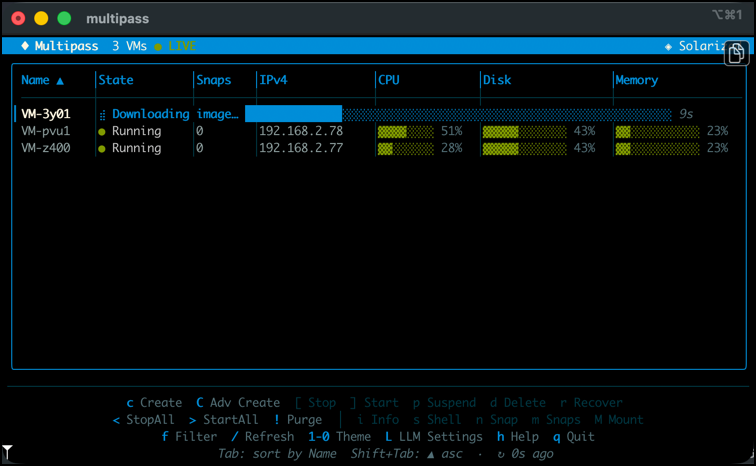Click VM-3y01 image download progress bar
The height and width of the screenshot is (466, 756).
[458, 114]
